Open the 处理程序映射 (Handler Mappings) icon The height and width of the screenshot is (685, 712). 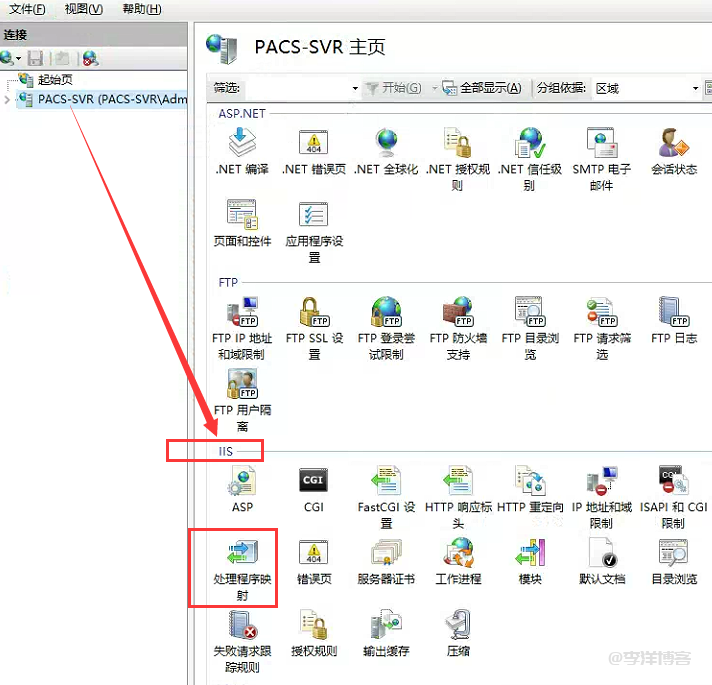242,553
